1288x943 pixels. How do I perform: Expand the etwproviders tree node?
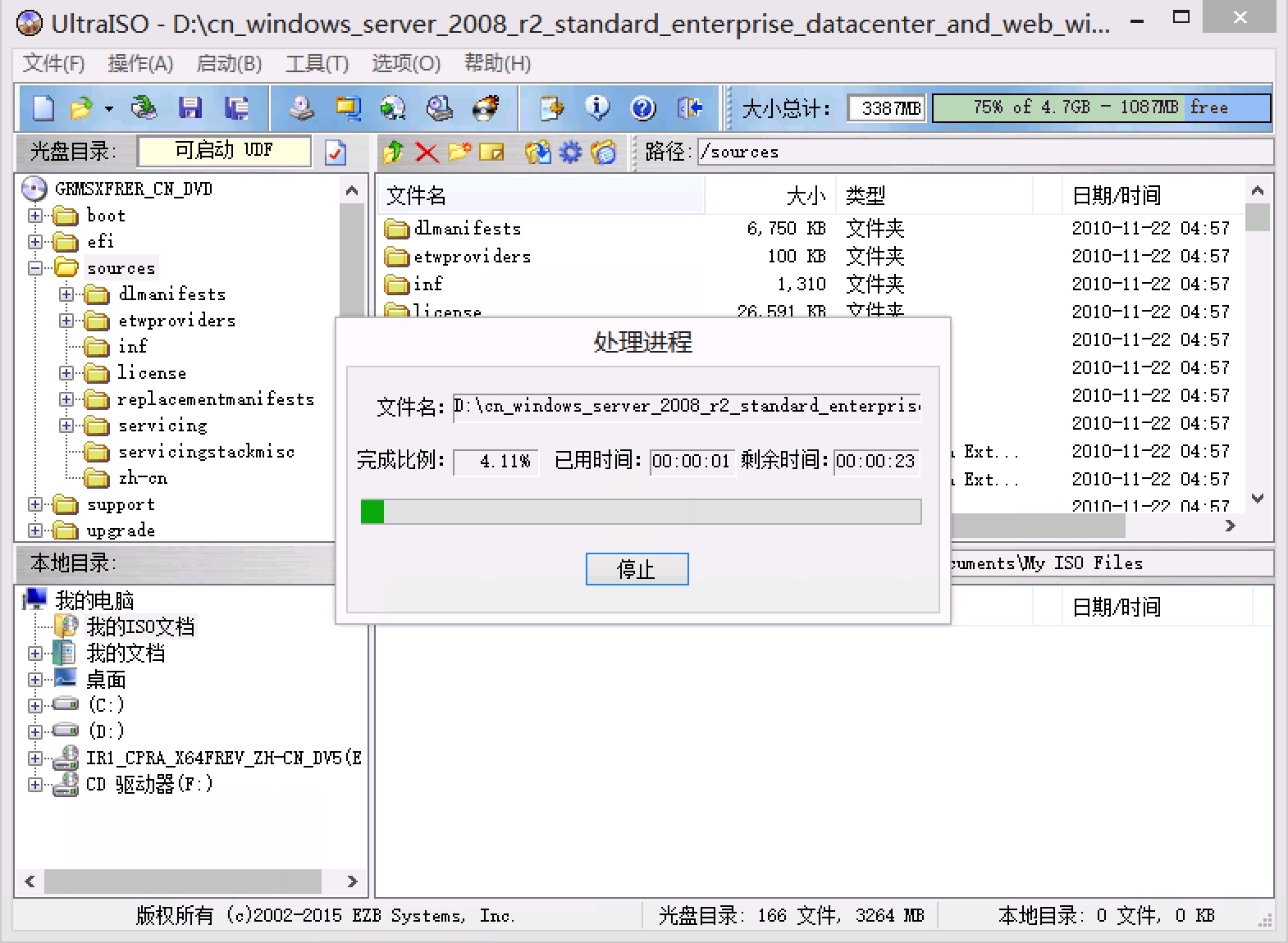tap(66, 321)
